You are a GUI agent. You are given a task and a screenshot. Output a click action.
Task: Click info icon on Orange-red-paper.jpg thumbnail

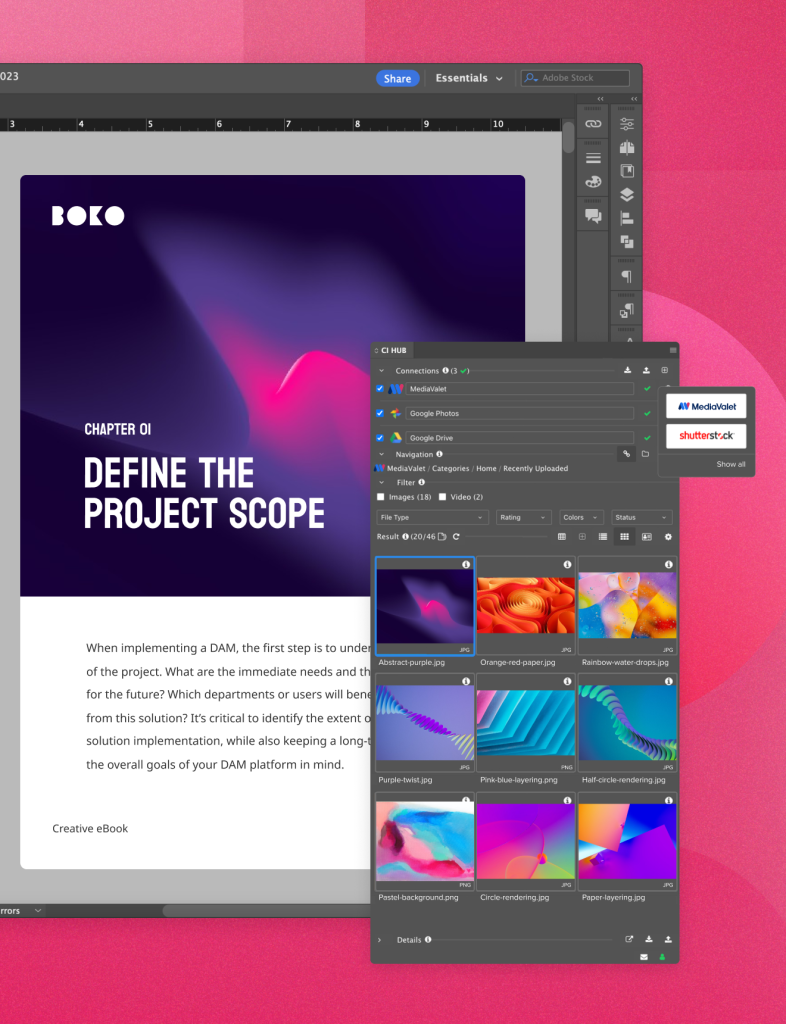point(567,564)
